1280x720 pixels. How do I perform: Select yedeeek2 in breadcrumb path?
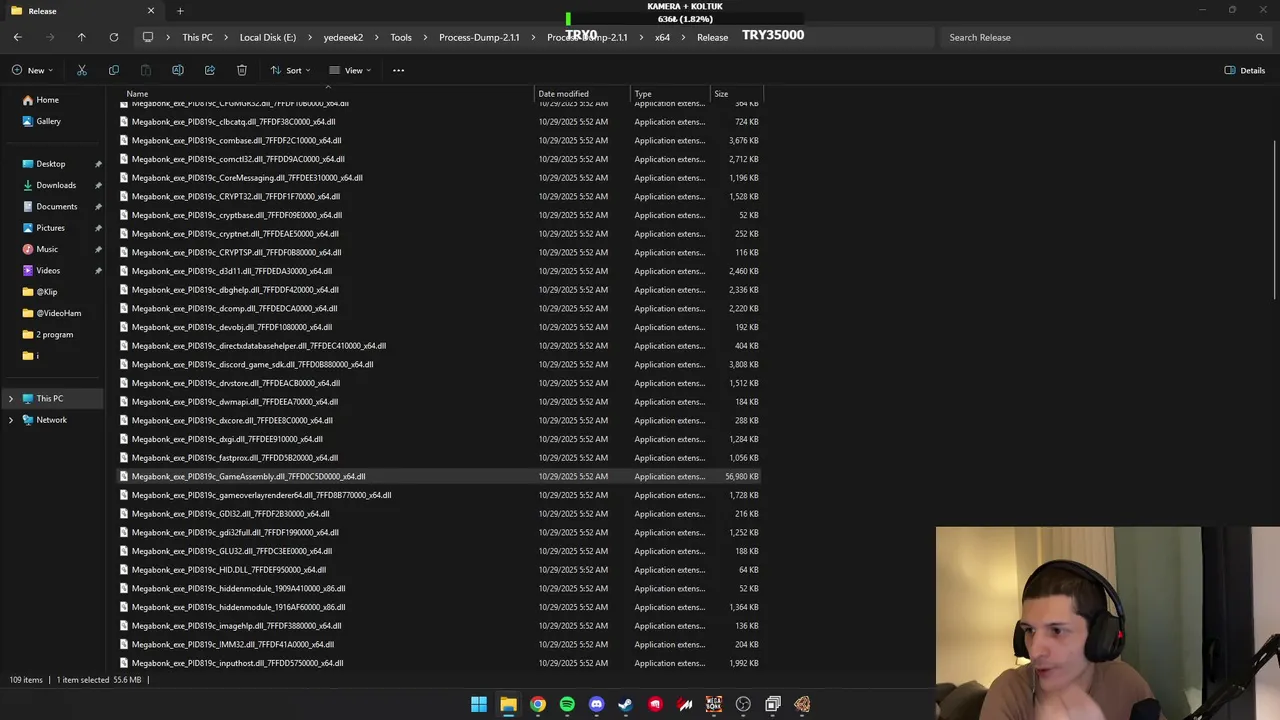click(343, 37)
